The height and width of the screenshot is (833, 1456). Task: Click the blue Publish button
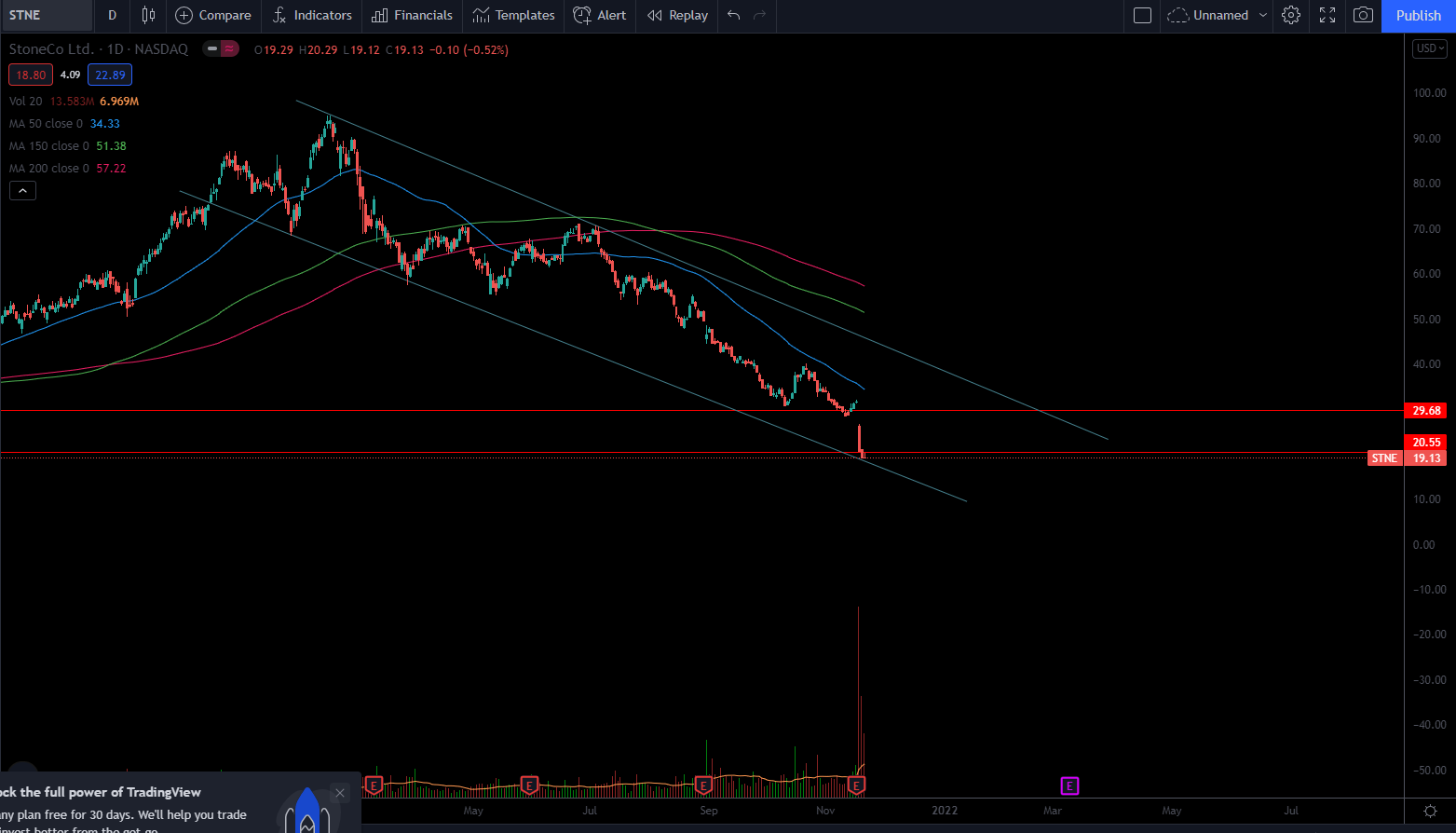pos(1418,15)
